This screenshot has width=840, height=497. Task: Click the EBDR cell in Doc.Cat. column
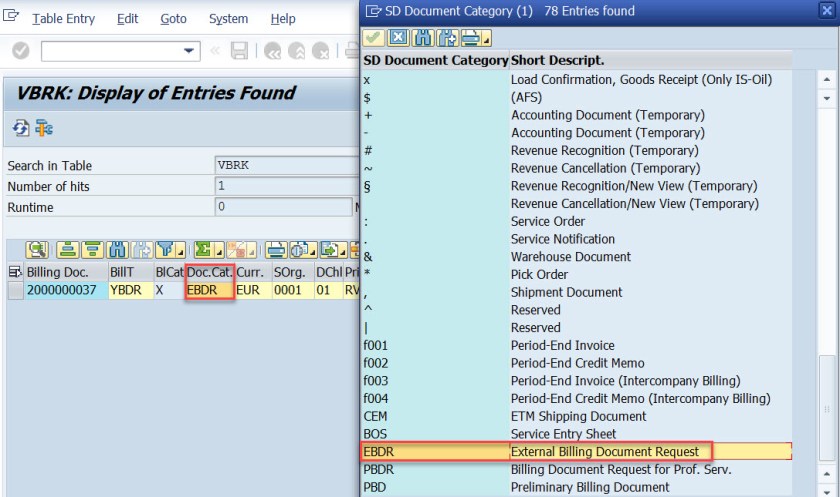(x=210, y=290)
